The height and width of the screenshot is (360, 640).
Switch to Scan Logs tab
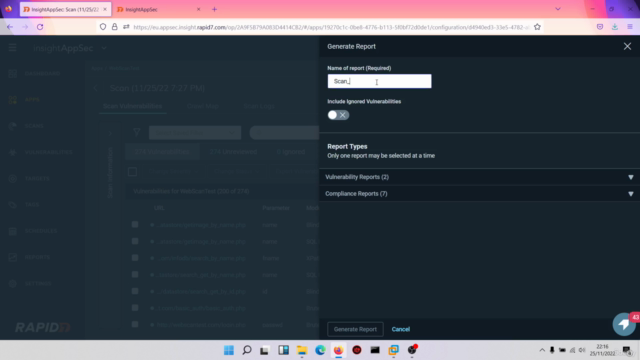click(x=259, y=106)
